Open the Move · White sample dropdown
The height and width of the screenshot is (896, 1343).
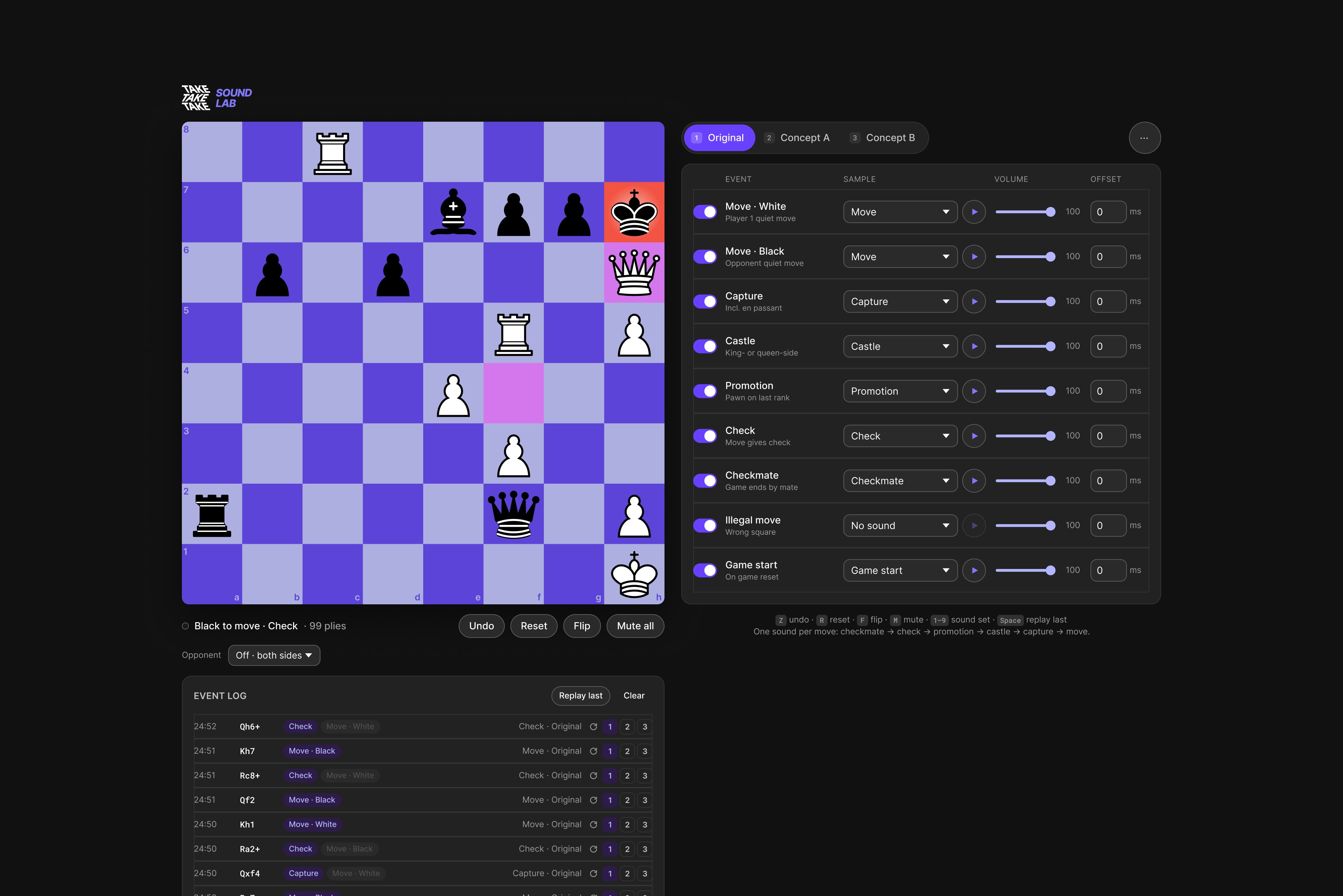click(x=900, y=212)
